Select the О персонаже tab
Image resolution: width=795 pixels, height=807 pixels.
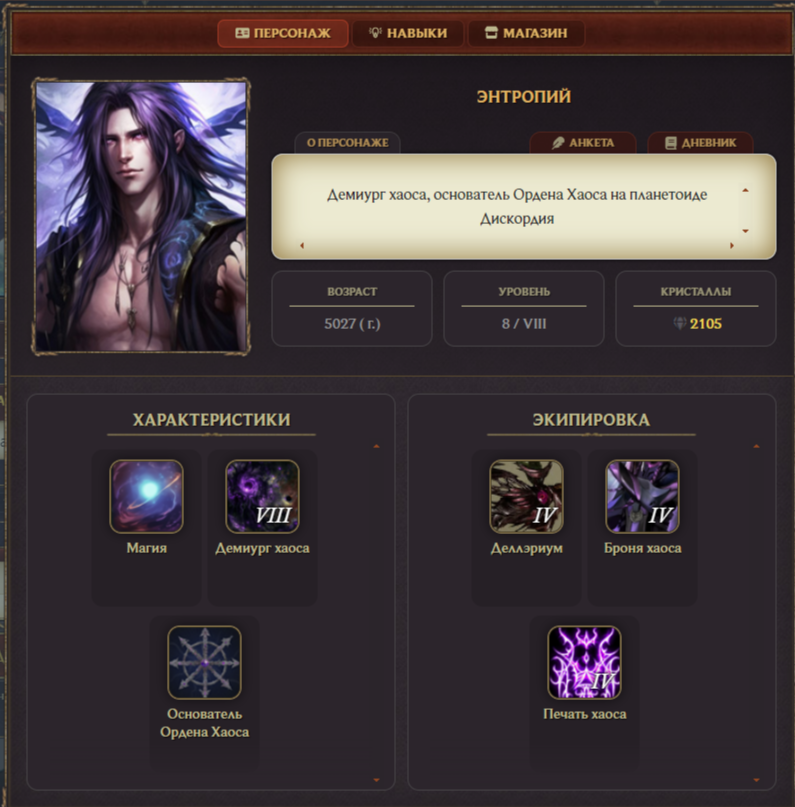click(x=347, y=143)
